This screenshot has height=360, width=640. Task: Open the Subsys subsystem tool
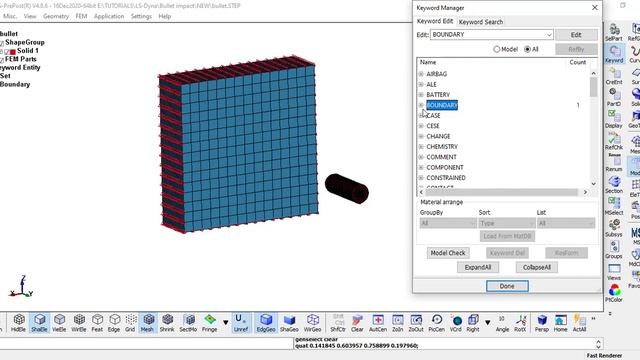[x=613, y=228]
